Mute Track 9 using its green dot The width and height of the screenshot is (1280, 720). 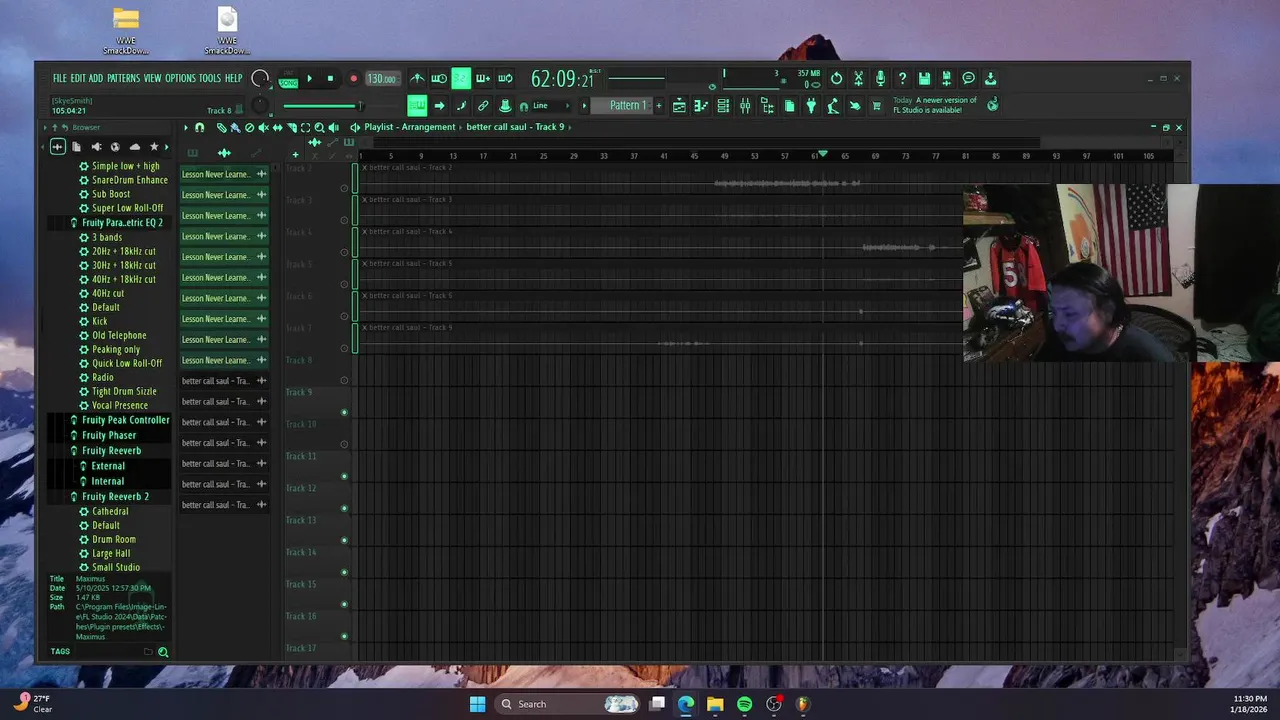(344, 412)
